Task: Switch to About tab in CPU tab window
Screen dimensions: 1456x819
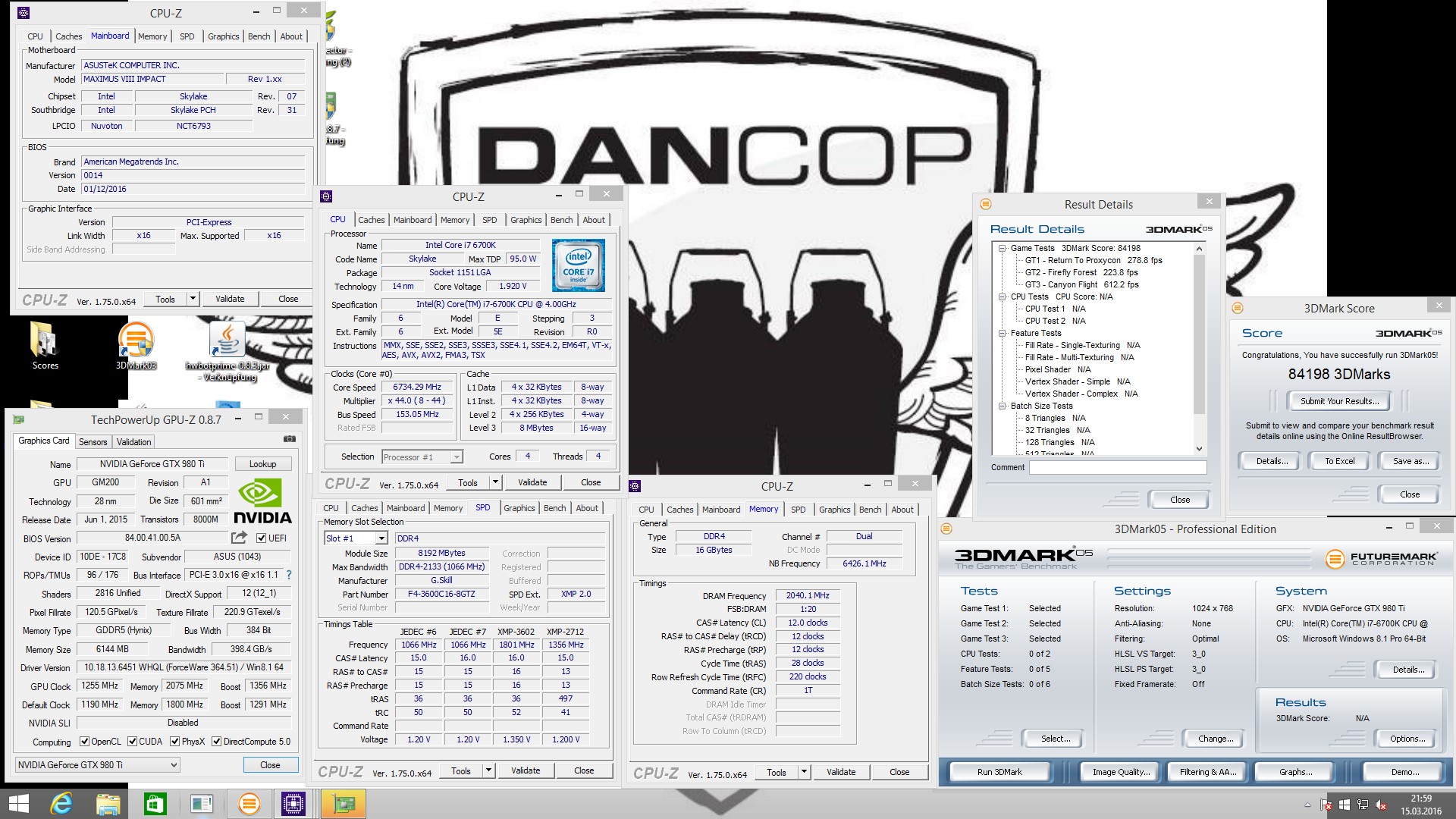Action: pos(594,220)
